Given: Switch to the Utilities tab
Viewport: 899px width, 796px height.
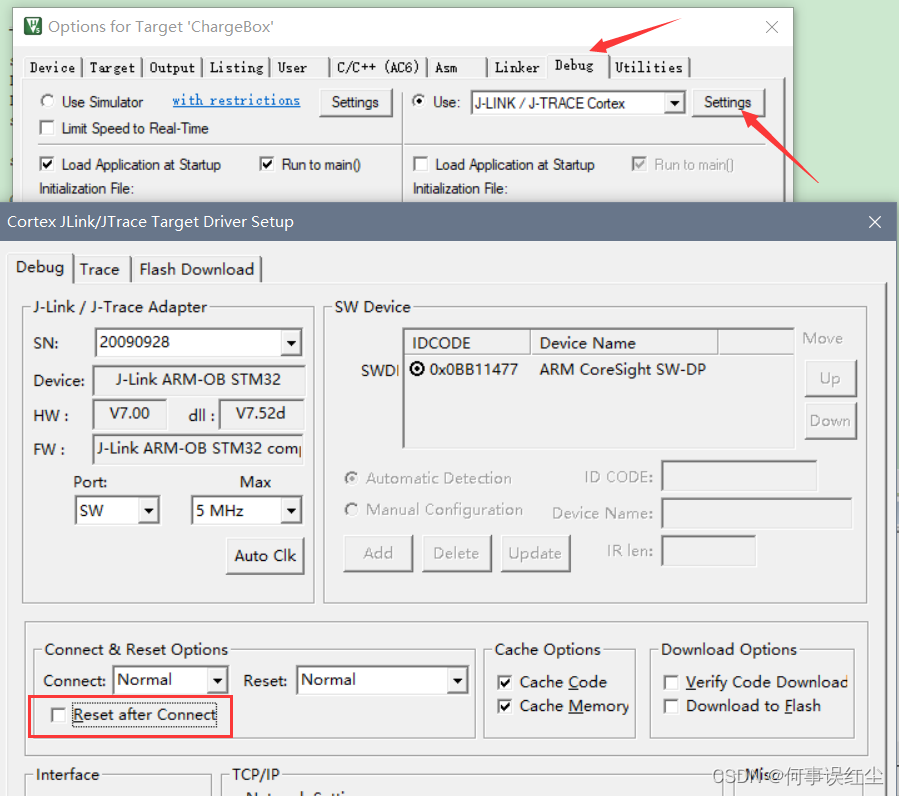Looking at the screenshot, I should 648,68.
